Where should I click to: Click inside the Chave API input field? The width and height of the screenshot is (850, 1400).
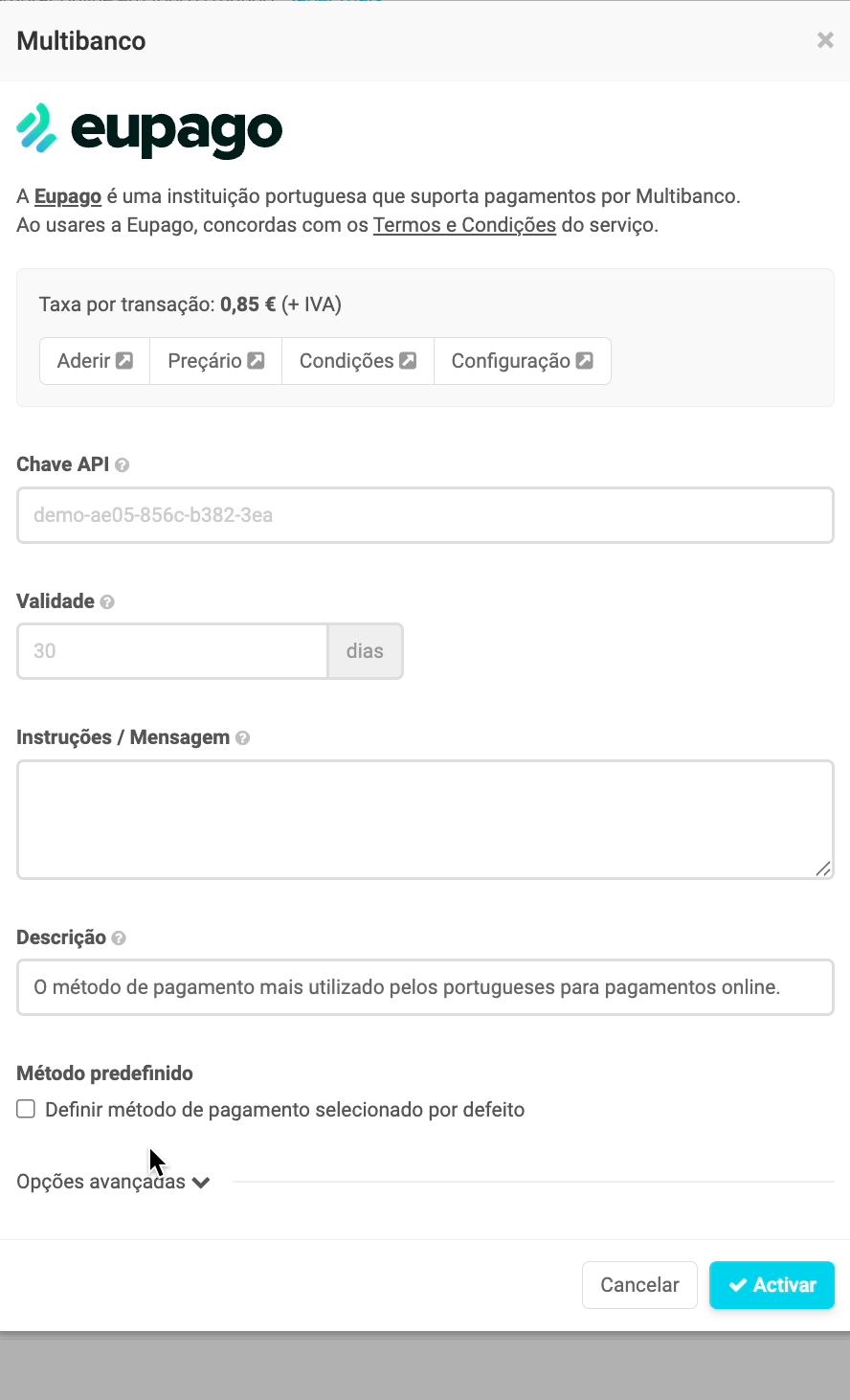click(425, 514)
